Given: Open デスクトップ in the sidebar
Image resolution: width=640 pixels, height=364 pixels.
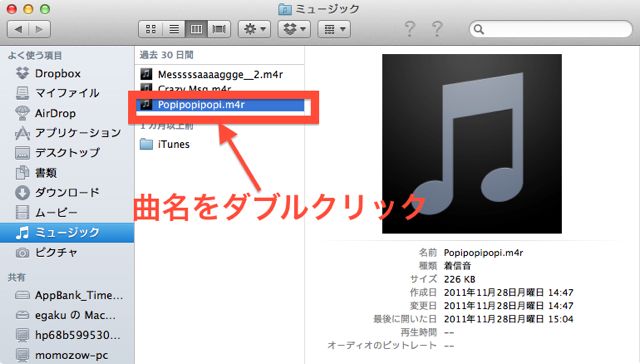Looking at the screenshot, I should click(x=67, y=153).
